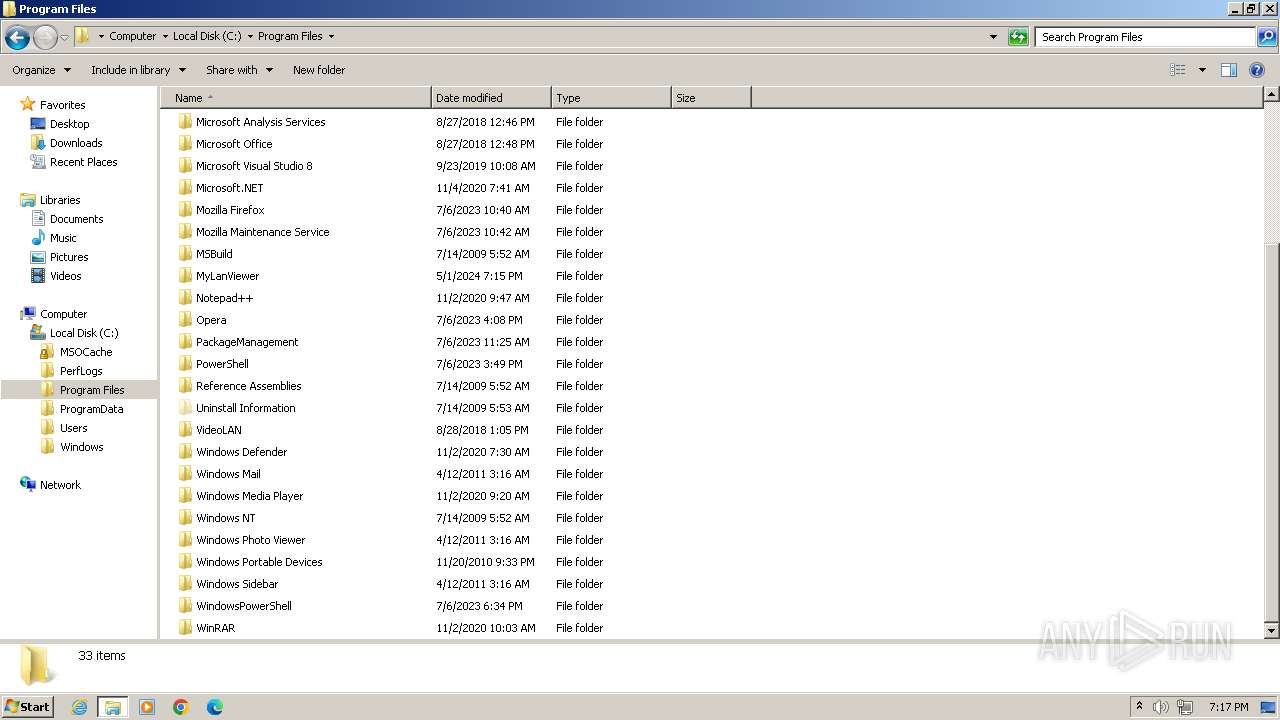Click in Search Program Files field

[1146, 37]
